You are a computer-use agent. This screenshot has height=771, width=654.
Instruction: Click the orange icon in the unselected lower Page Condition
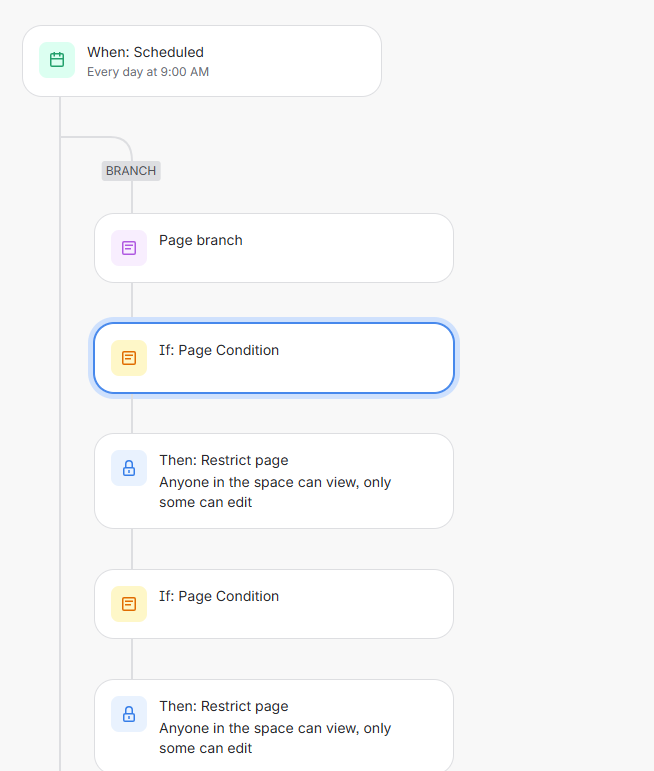point(129,604)
